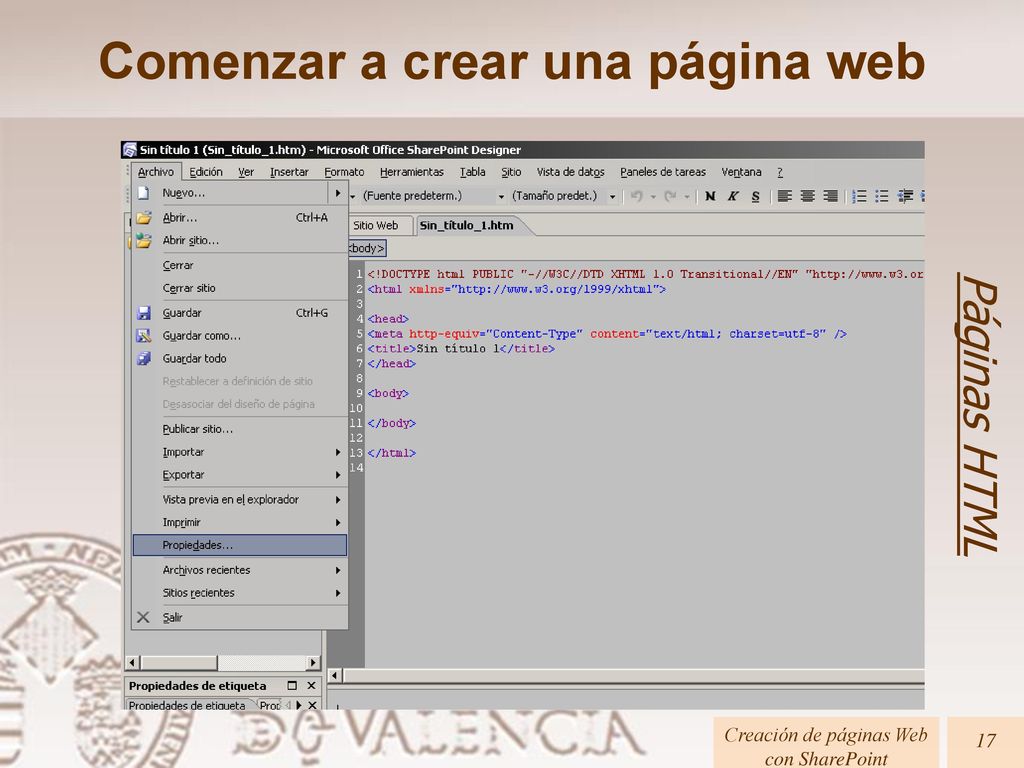Apply bulleted list

coord(882,196)
